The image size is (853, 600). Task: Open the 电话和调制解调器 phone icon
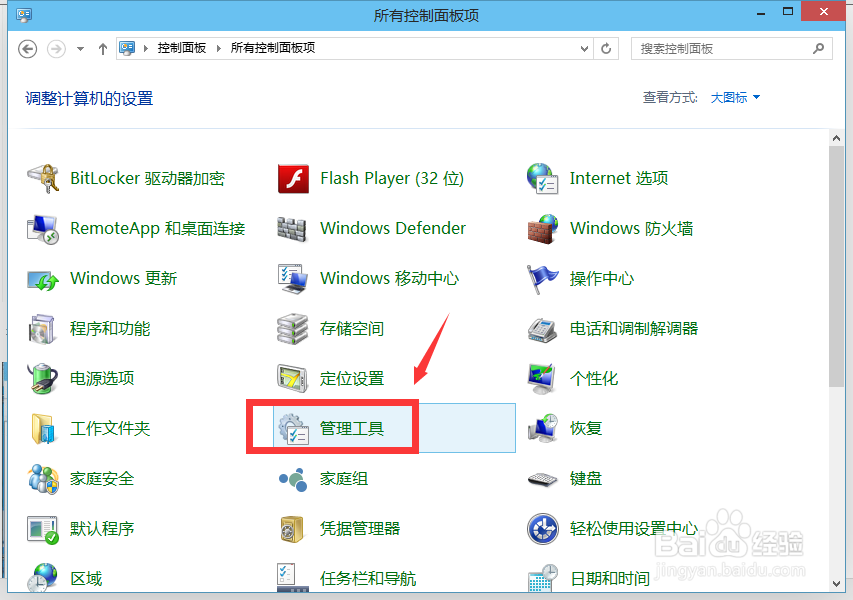[x=542, y=329]
